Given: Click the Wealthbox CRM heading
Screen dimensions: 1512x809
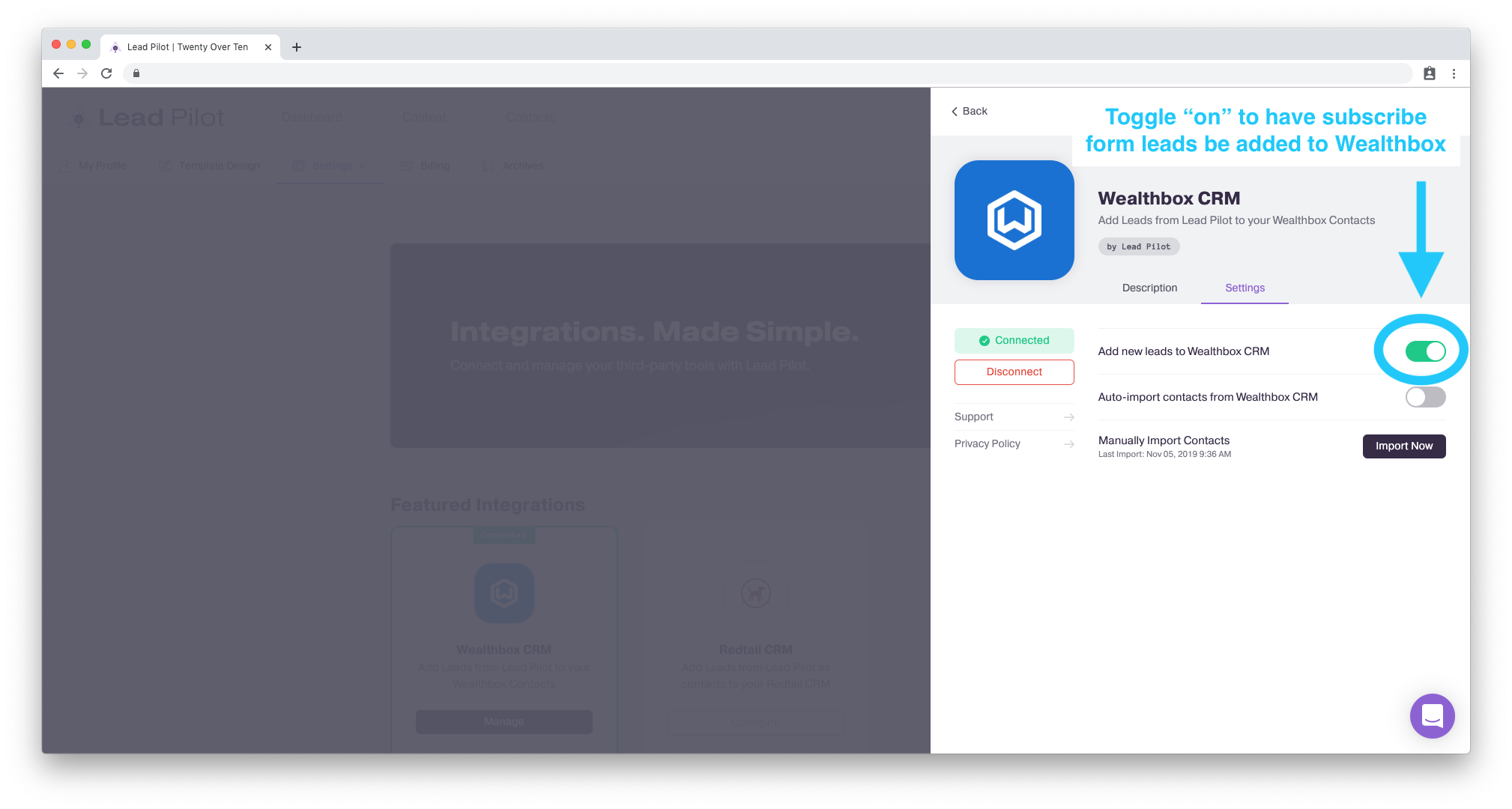Looking at the screenshot, I should pos(1169,199).
